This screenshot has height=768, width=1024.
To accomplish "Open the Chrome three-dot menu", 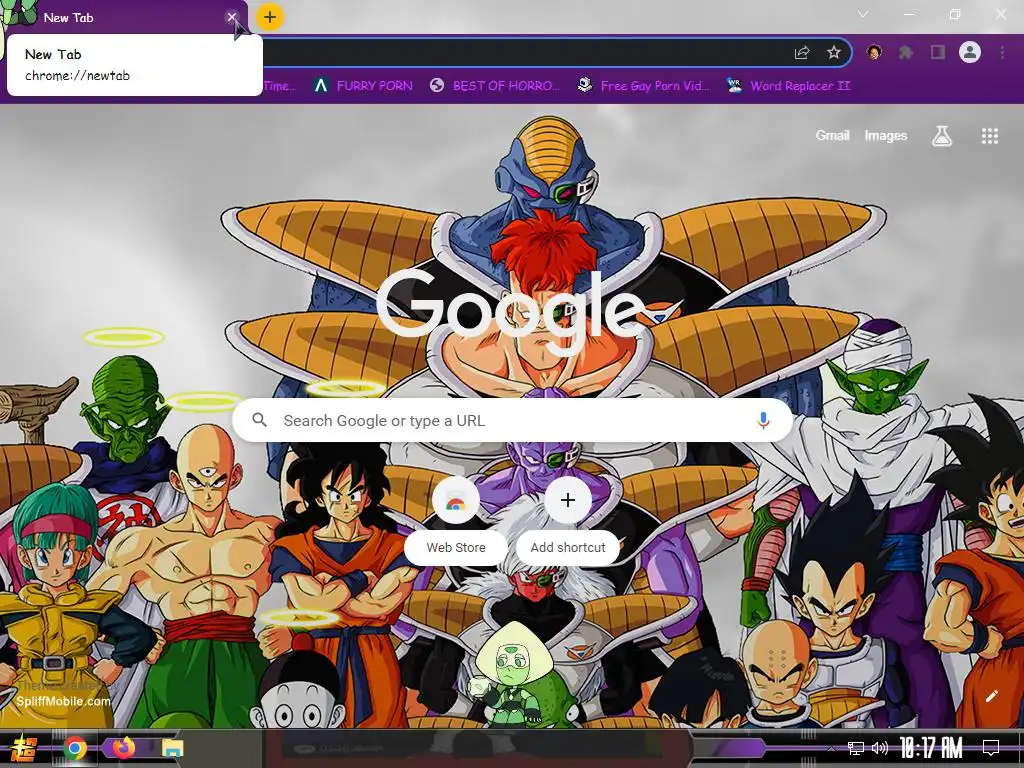I will coord(1002,52).
